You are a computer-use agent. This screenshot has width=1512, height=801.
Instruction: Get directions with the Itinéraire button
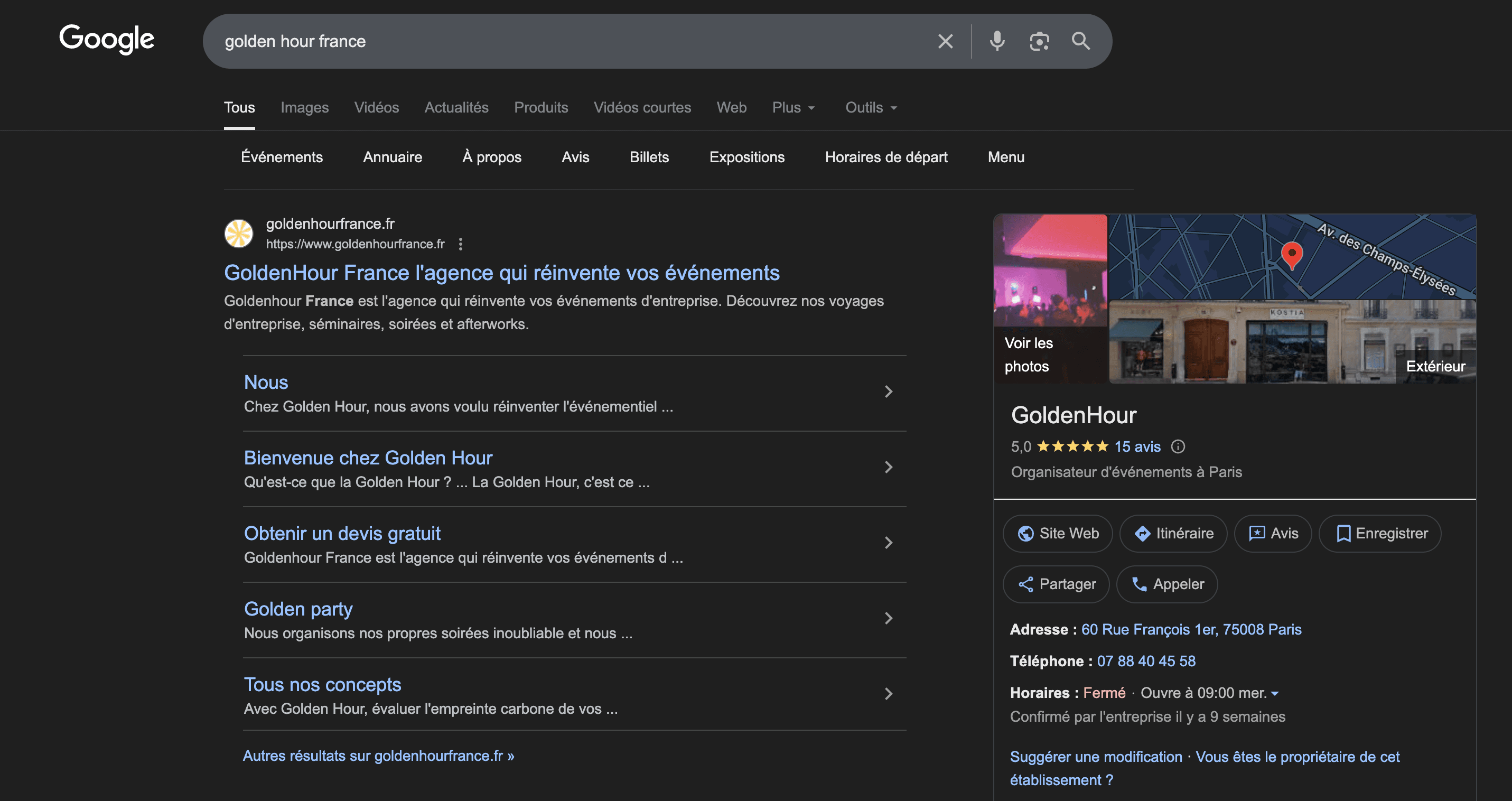click(x=1173, y=534)
